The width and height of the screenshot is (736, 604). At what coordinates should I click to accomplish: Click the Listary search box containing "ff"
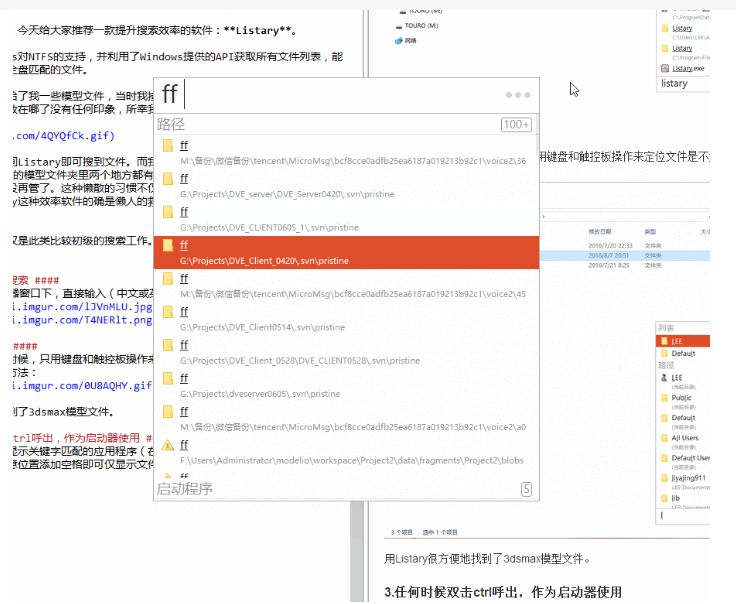(x=329, y=95)
